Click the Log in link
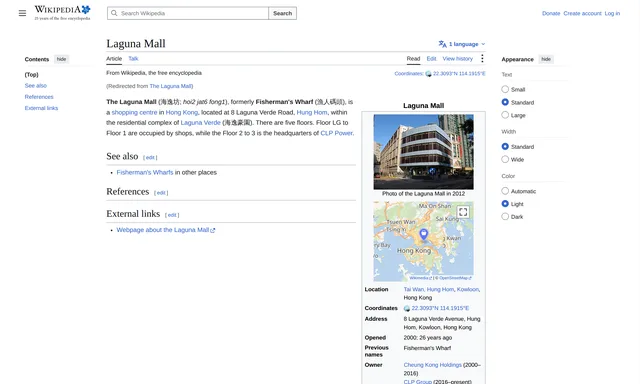The image size is (640, 384). pos(612,13)
